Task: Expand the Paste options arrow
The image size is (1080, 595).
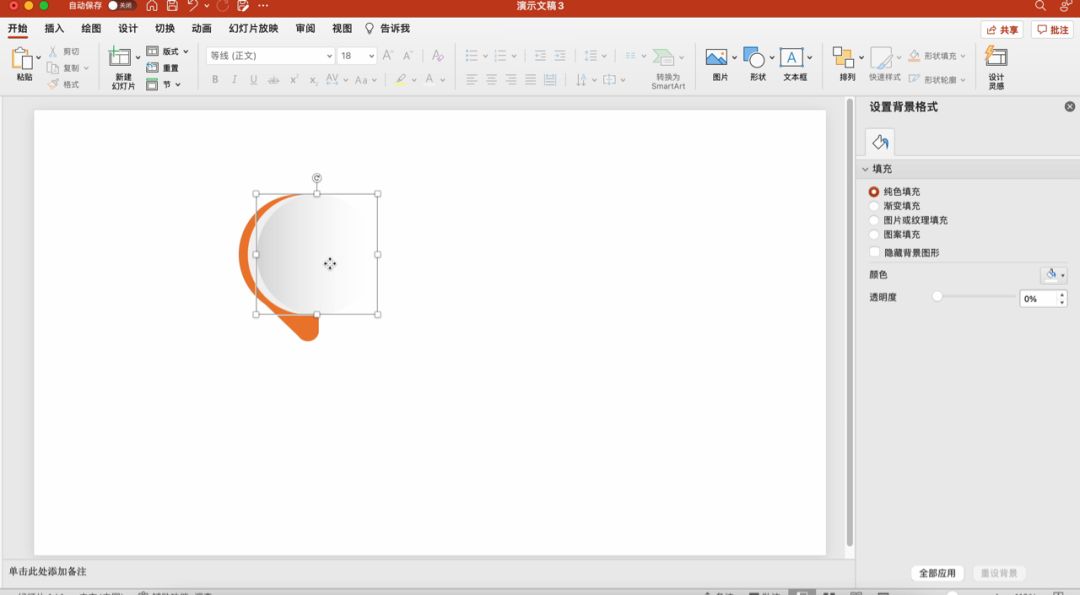Action: pos(38,58)
